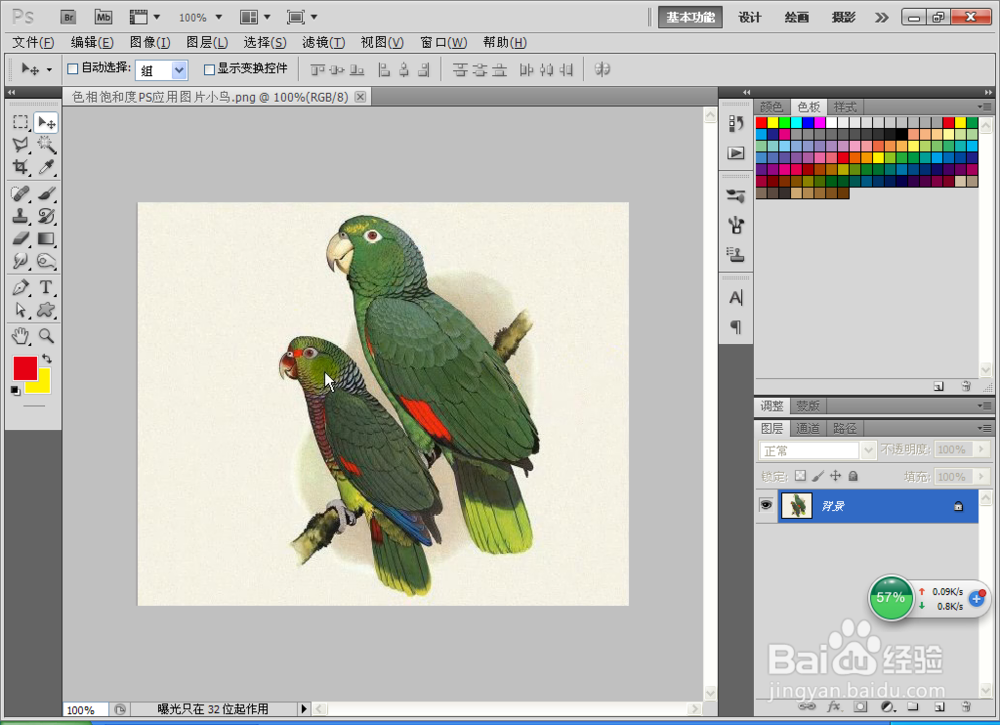The height and width of the screenshot is (725, 1000).
Task: Select the Brush tool
Action: pos(46,193)
